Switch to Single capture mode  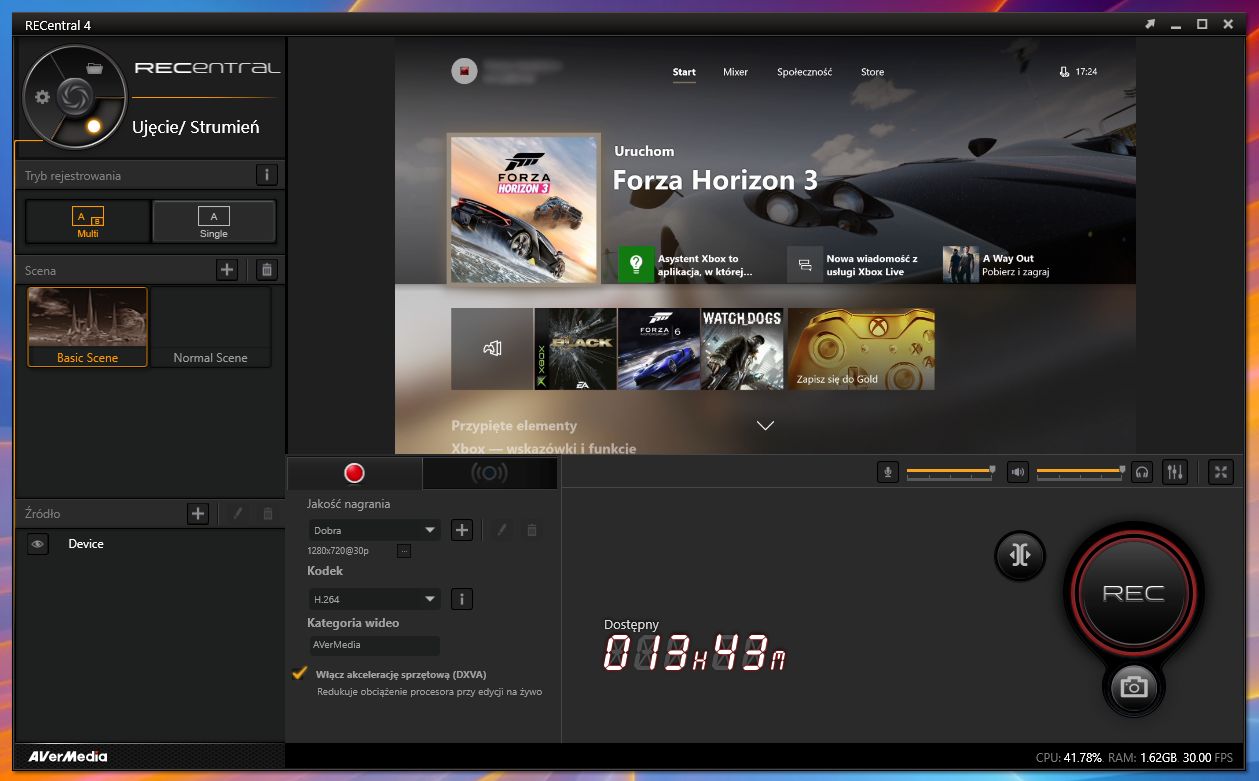click(214, 221)
